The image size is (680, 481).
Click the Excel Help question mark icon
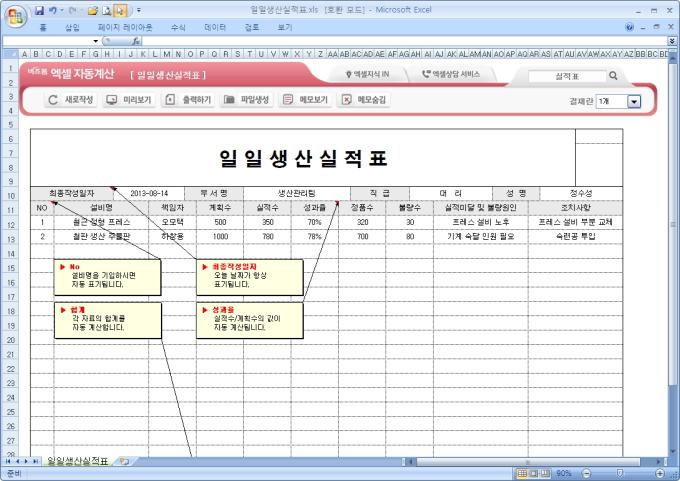point(629,27)
